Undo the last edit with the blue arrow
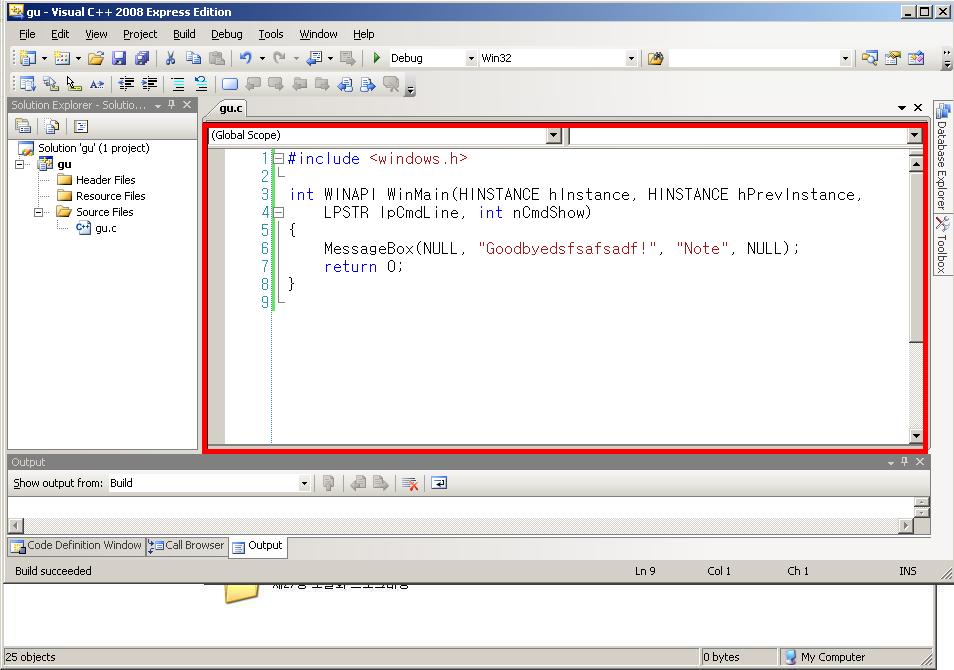Viewport: 954px width, 670px height. click(x=246, y=58)
